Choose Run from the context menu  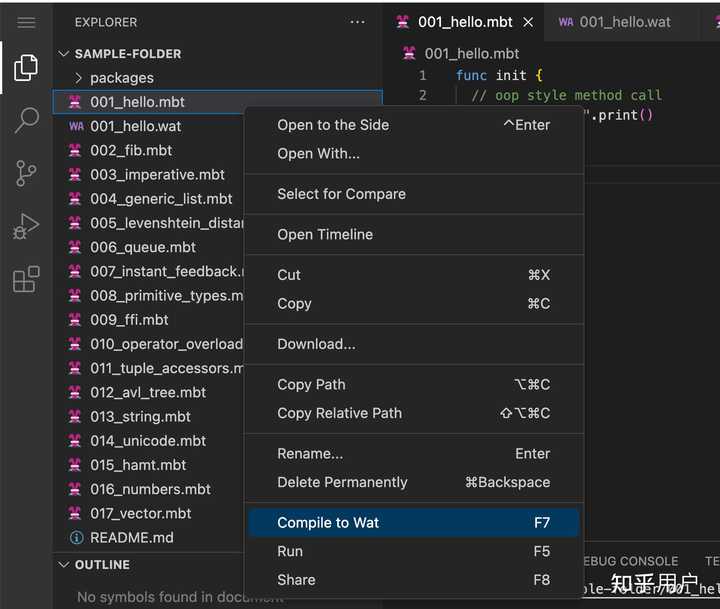coord(290,551)
